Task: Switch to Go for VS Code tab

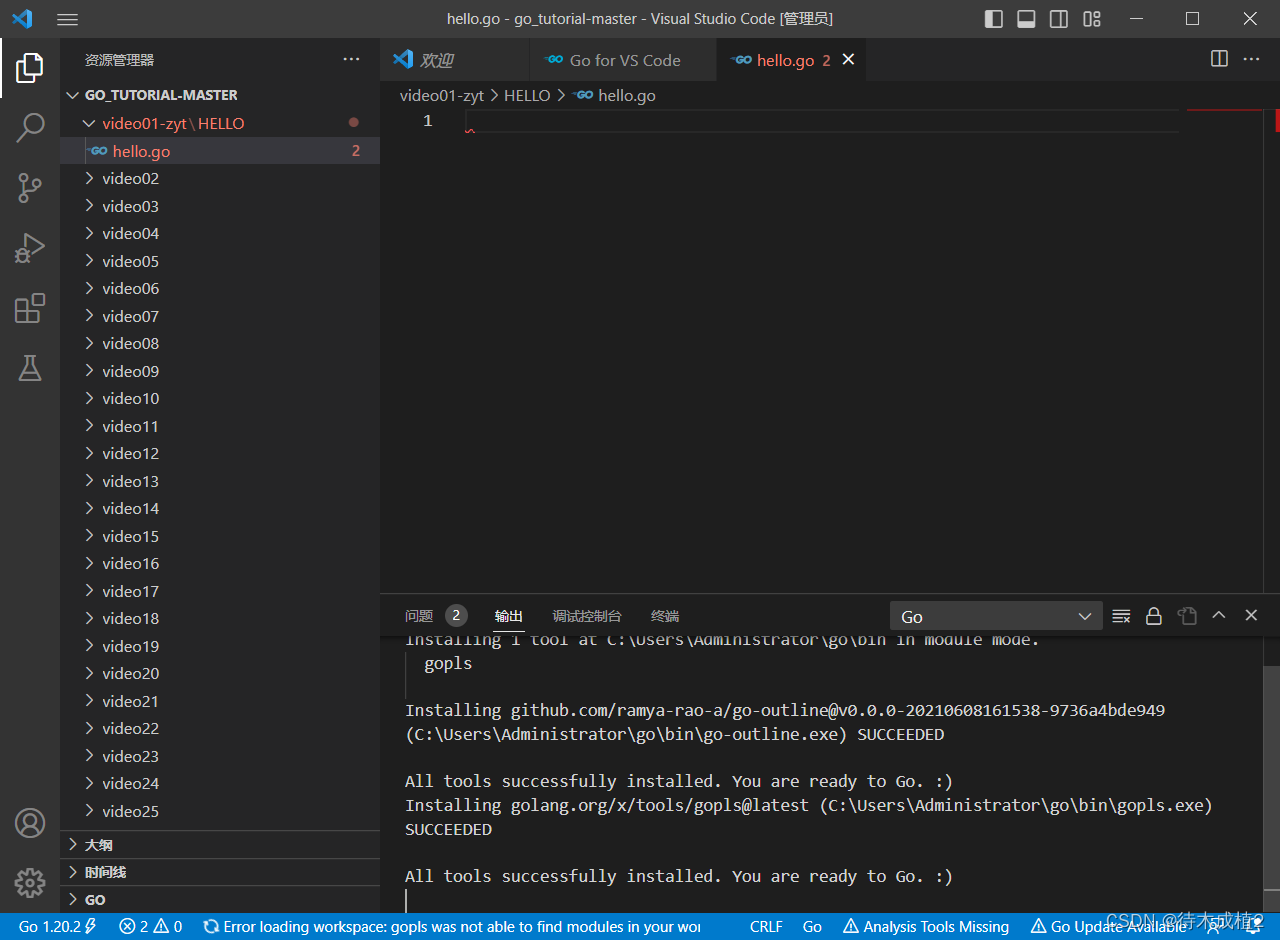Action: (624, 60)
